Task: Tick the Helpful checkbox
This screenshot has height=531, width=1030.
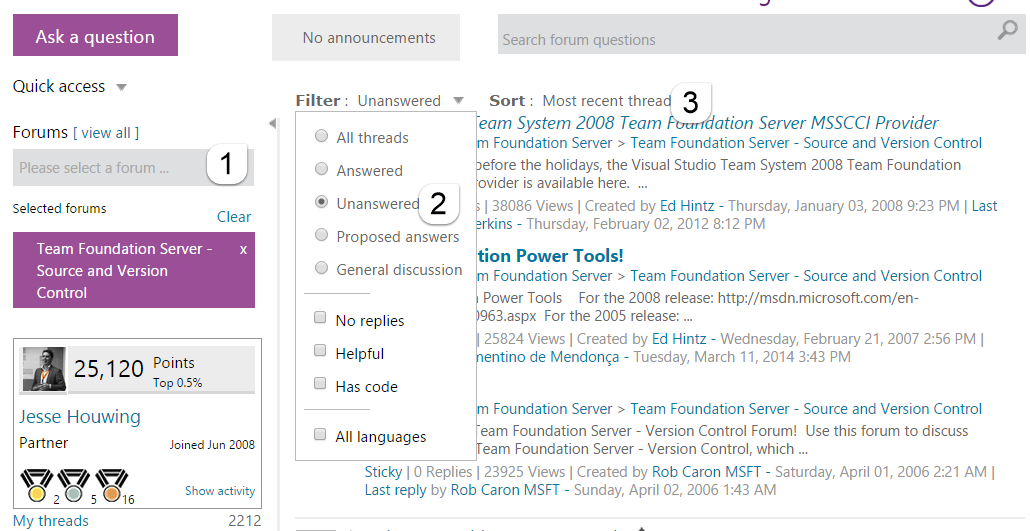Action: coord(320,350)
